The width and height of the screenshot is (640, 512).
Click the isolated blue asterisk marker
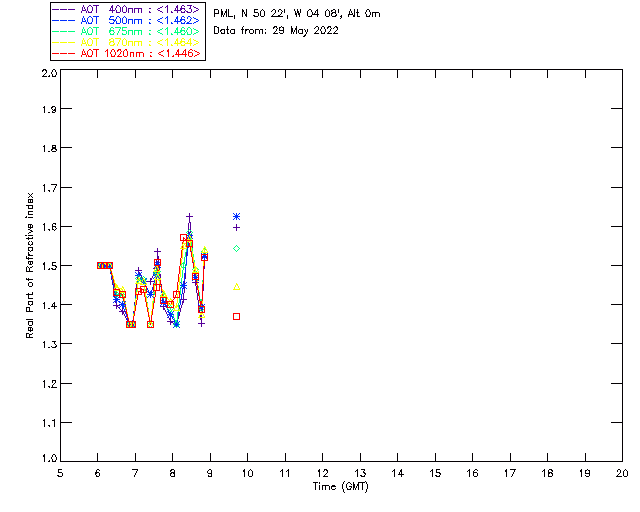236,216
